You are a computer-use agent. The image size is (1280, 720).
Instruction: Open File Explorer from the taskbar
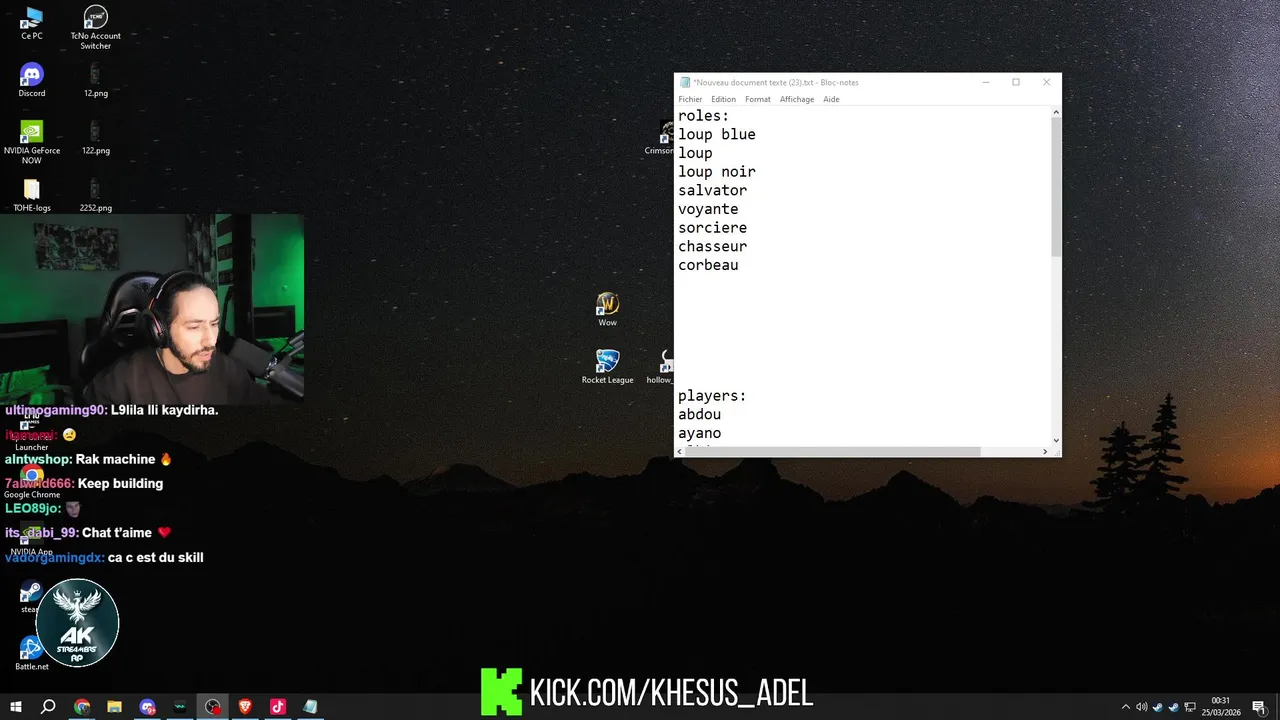click(x=114, y=707)
